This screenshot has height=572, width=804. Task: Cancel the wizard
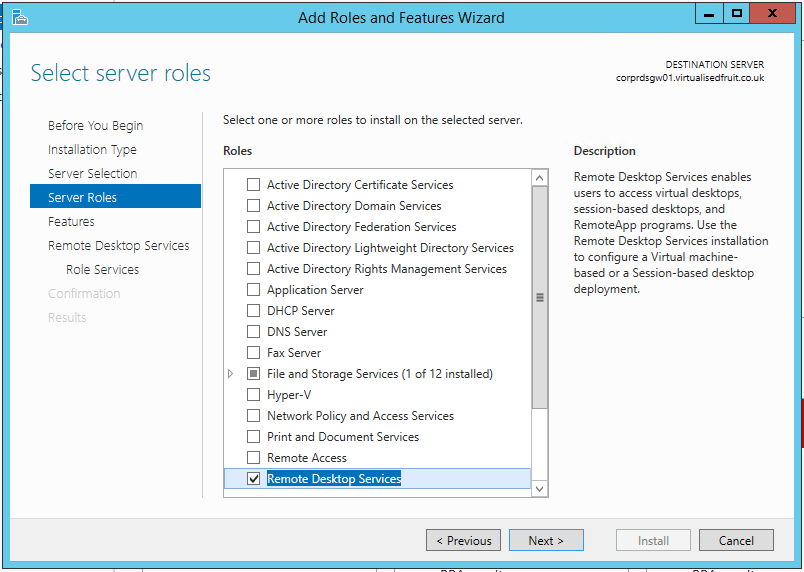pyautogui.click(x=736, y=541)
